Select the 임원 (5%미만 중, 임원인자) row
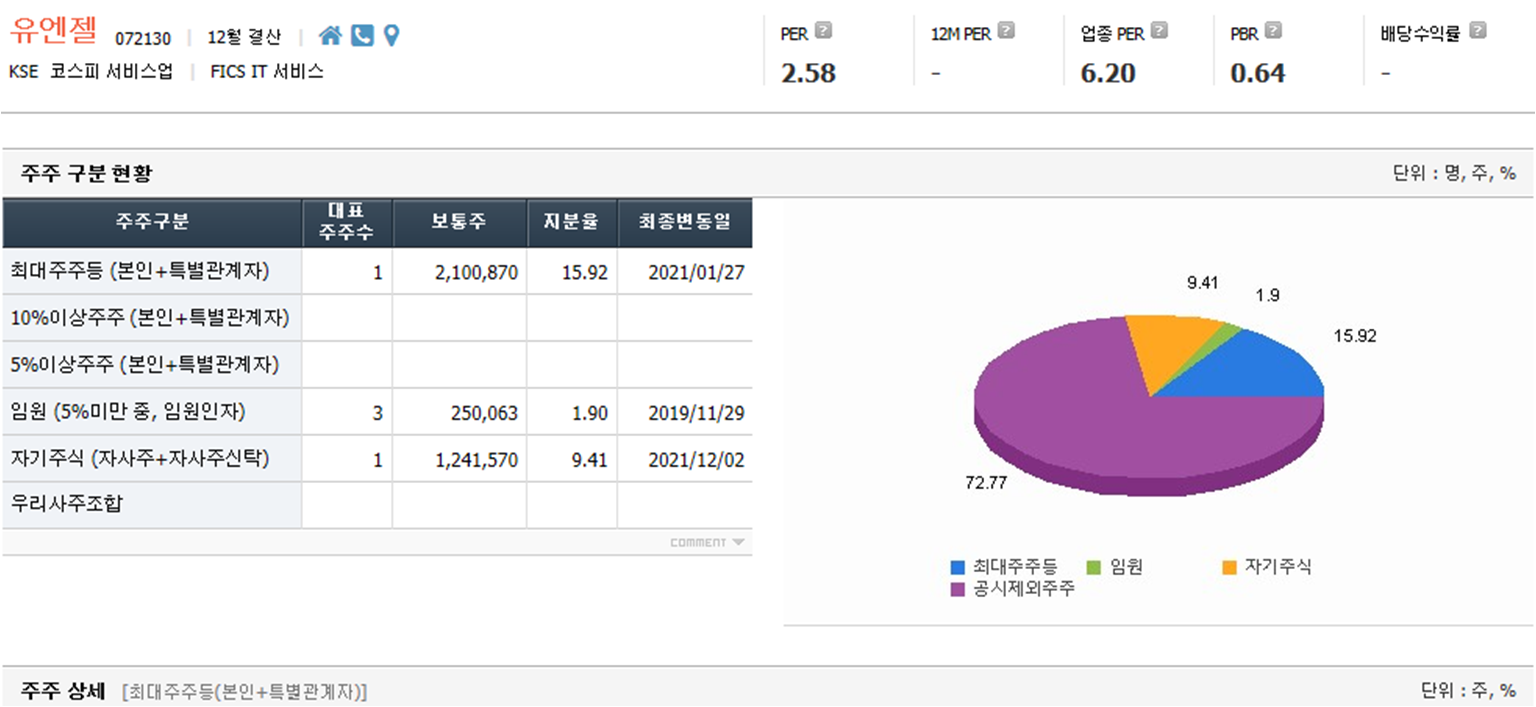 (x=377, y=412)
